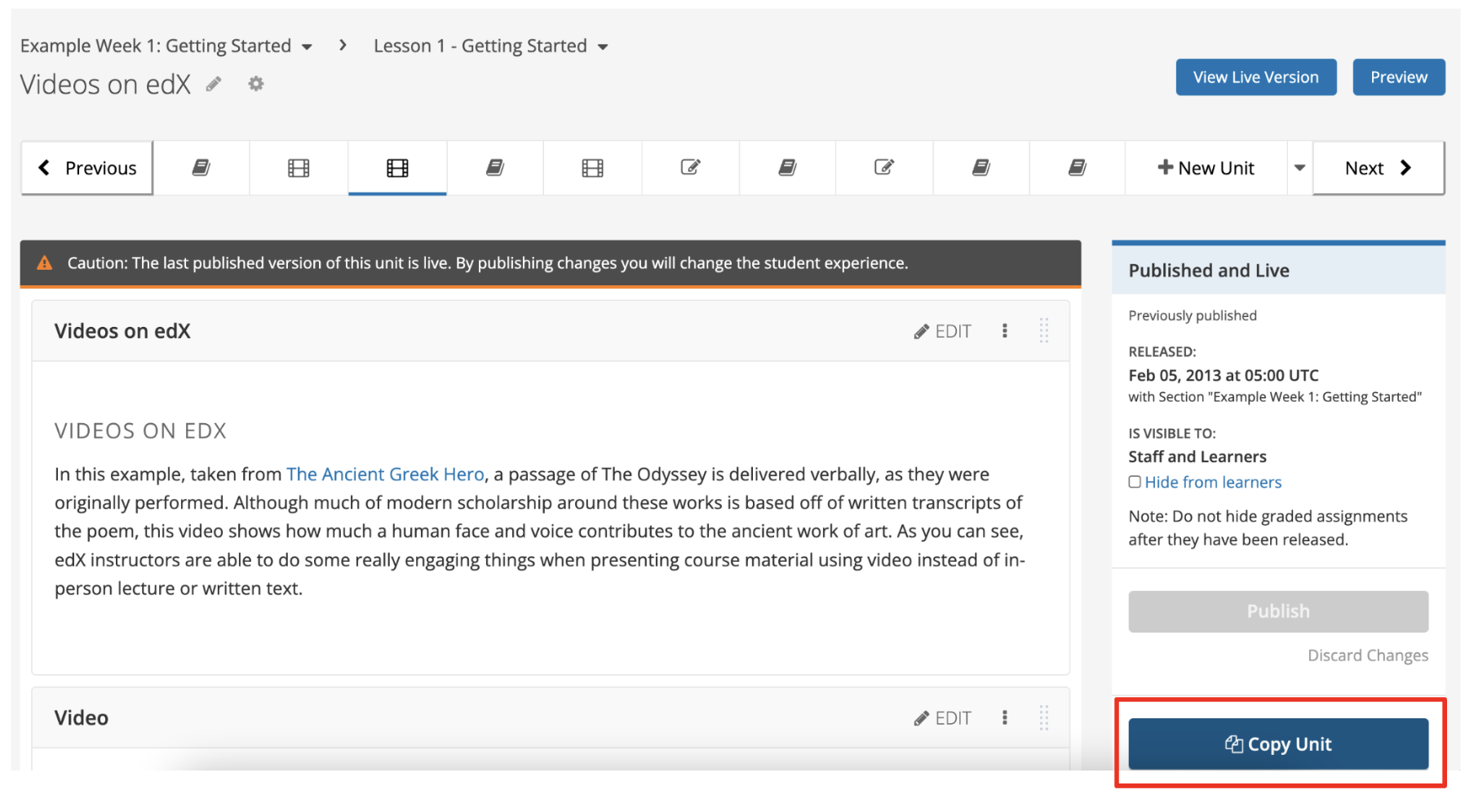Expand the Example Week 1 breadcrumb dropdown

pos(308,46)
